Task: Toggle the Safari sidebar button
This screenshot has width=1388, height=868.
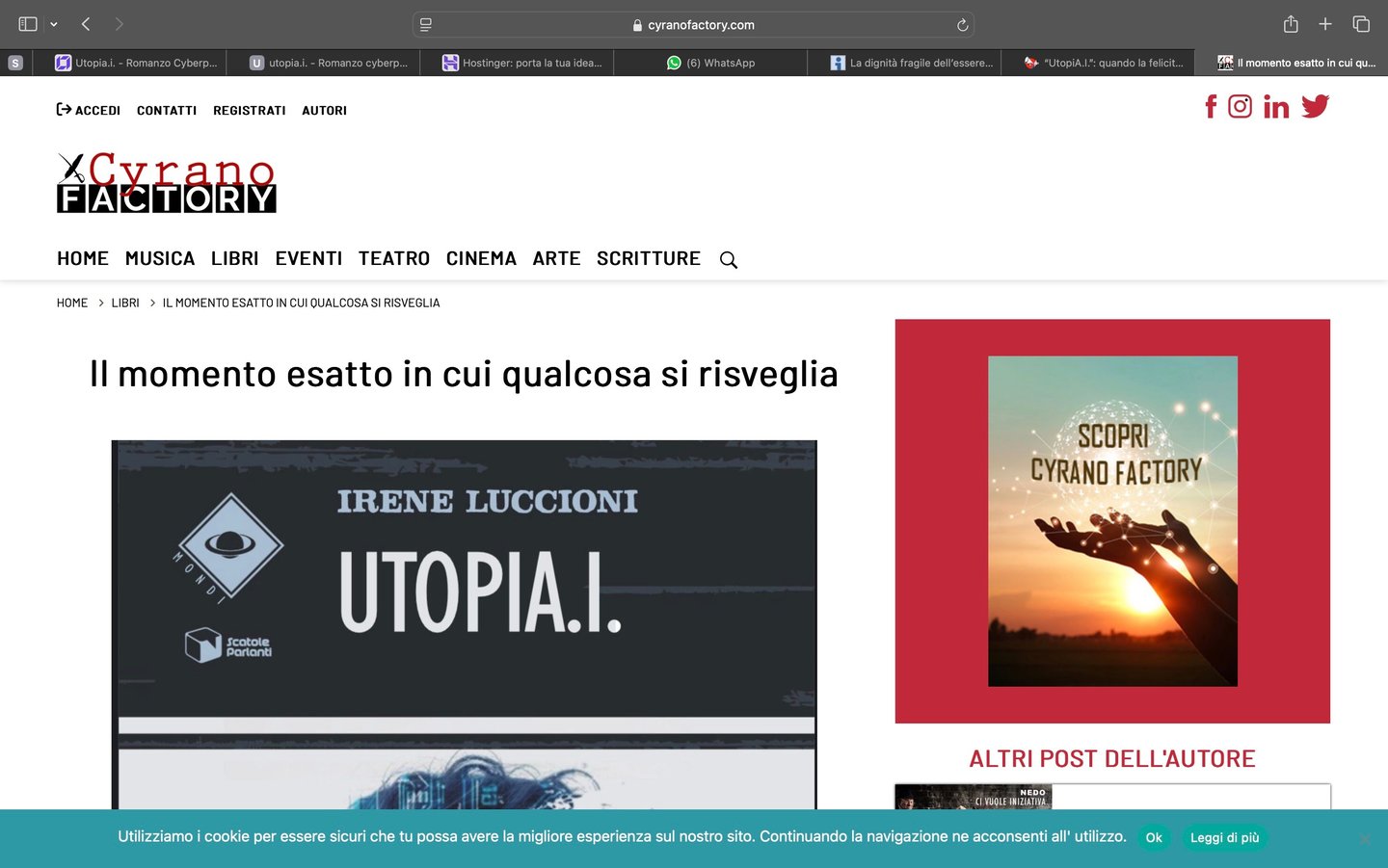Action: point(28,24)
